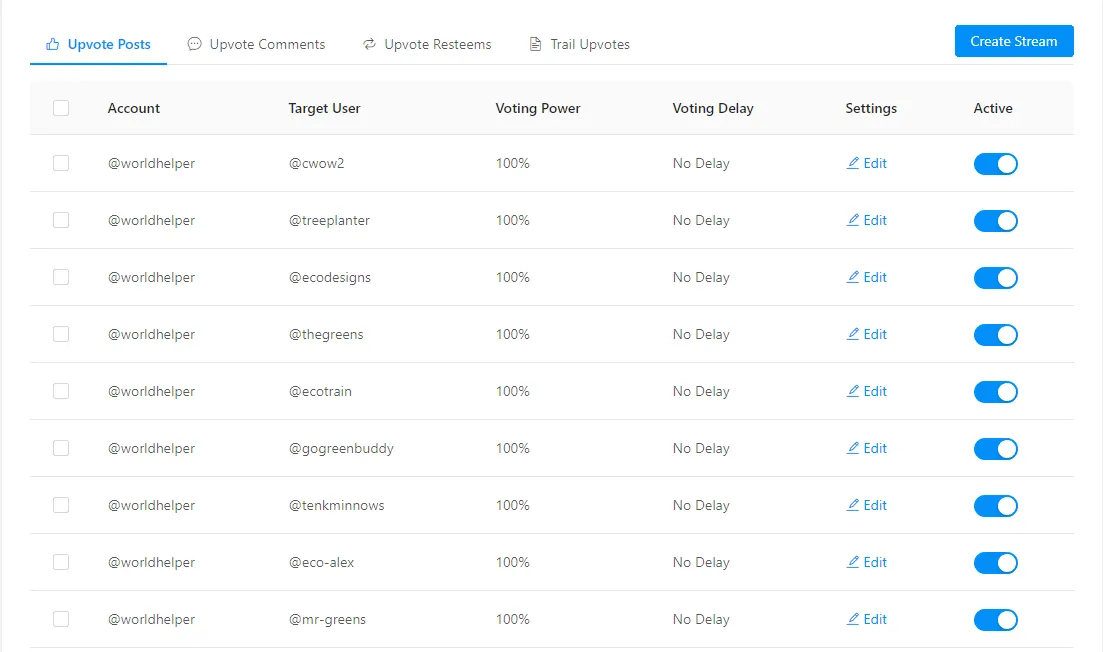
Task: Open the Edit link for @treeplanter
Action: [867, 220]
